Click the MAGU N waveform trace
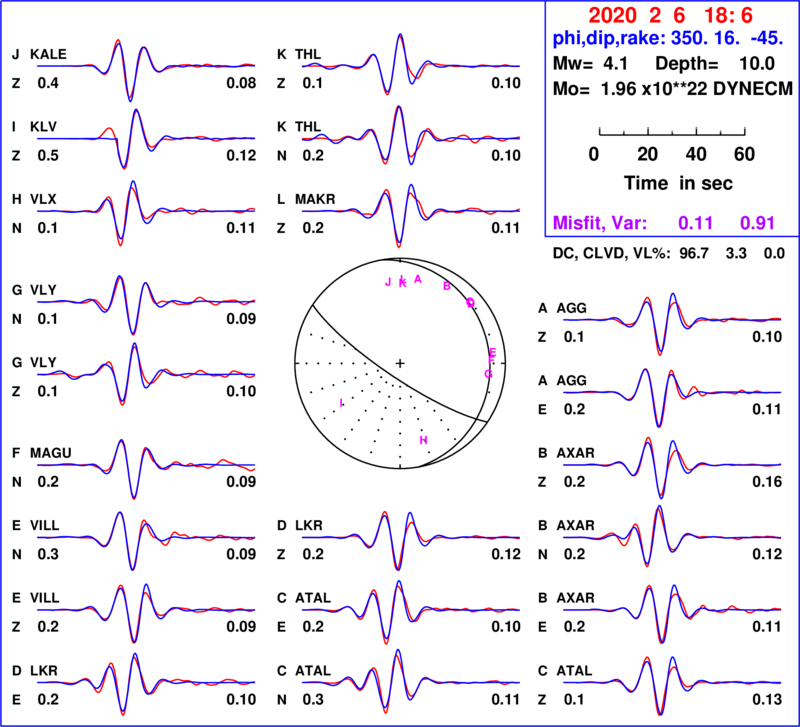The width and height of the screenshot is (800, 727). (x=146, y=467)
